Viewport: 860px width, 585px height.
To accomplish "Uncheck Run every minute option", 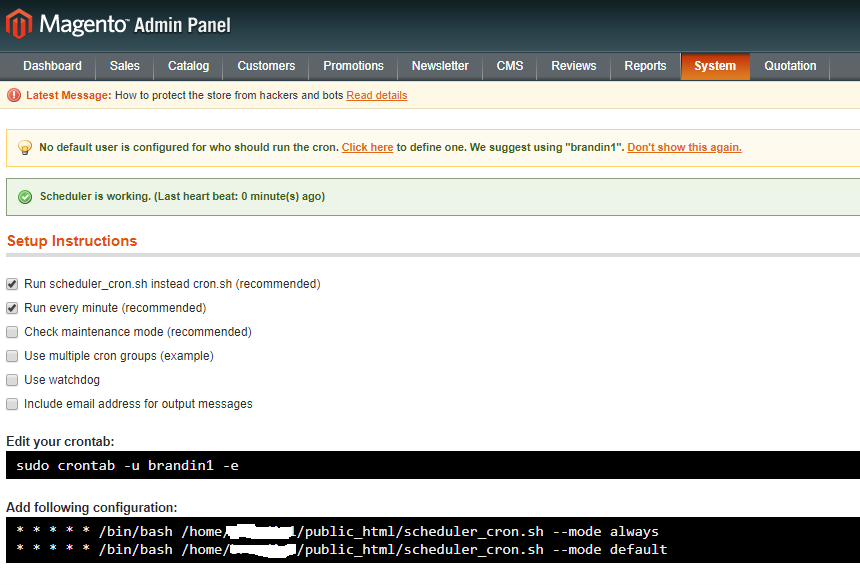I will pos(12,308).
